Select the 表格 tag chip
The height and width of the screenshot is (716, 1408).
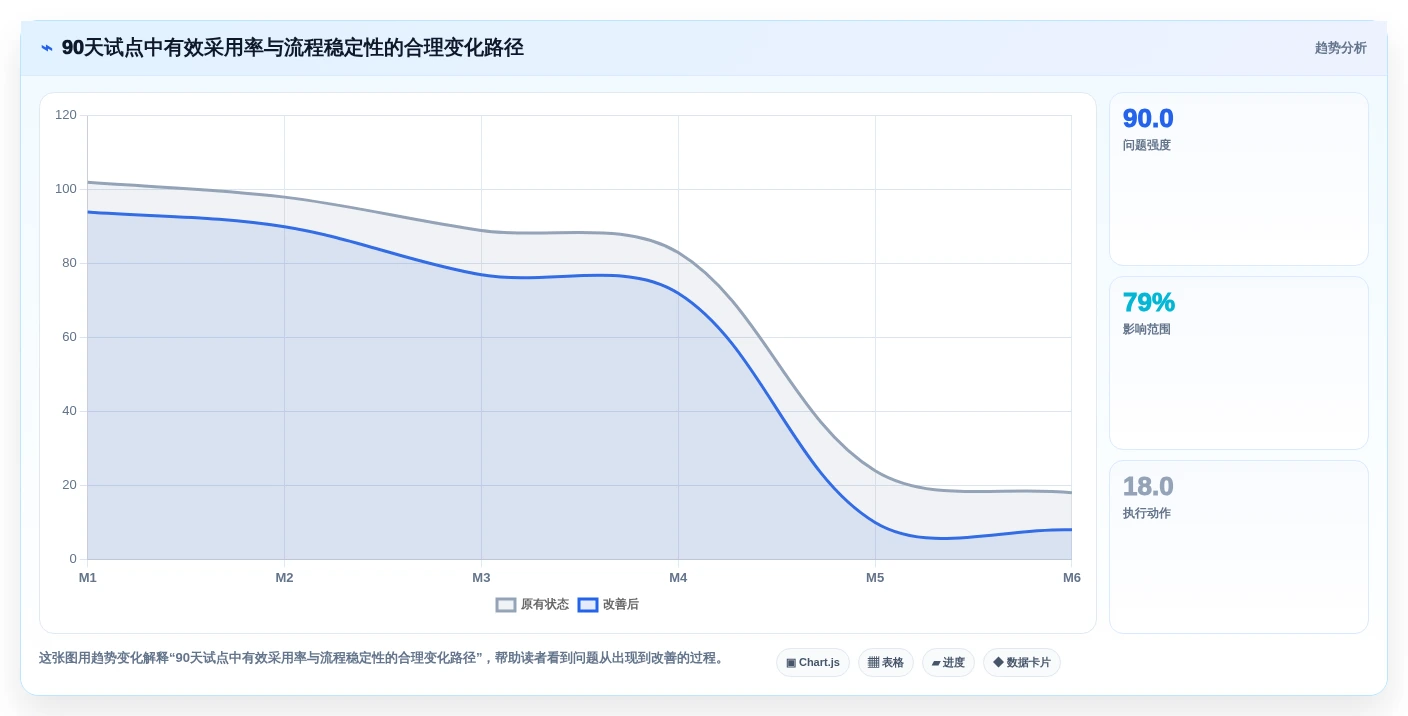pos(886,663)
